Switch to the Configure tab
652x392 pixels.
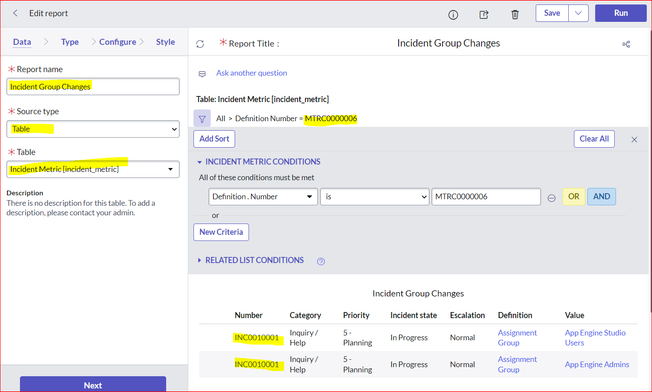[x=118, y=42]
